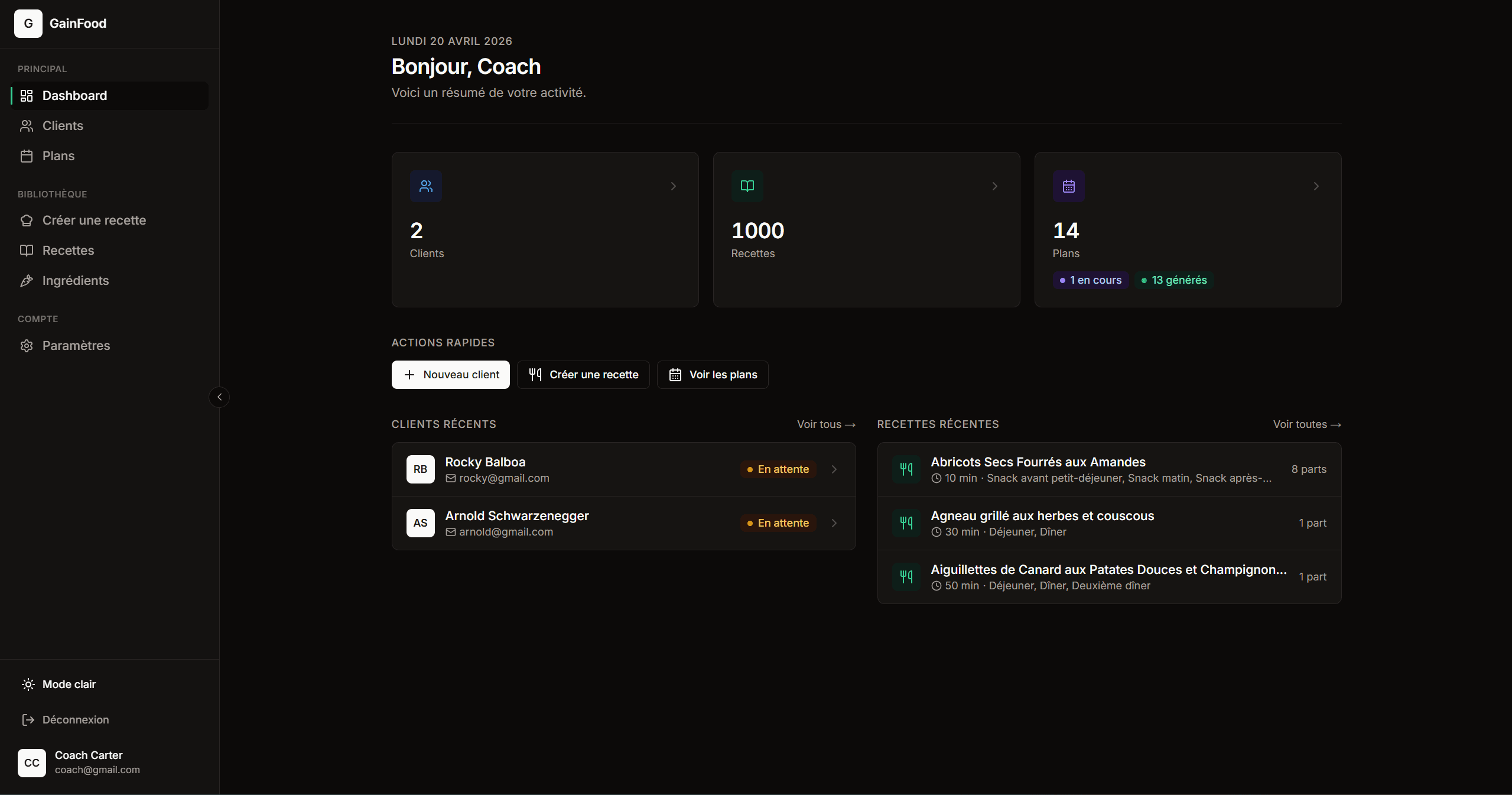Open Agneau grillé aux herbes et couscous
The width and height of the screenshot is (1512, 795).
pos(1110,523)
